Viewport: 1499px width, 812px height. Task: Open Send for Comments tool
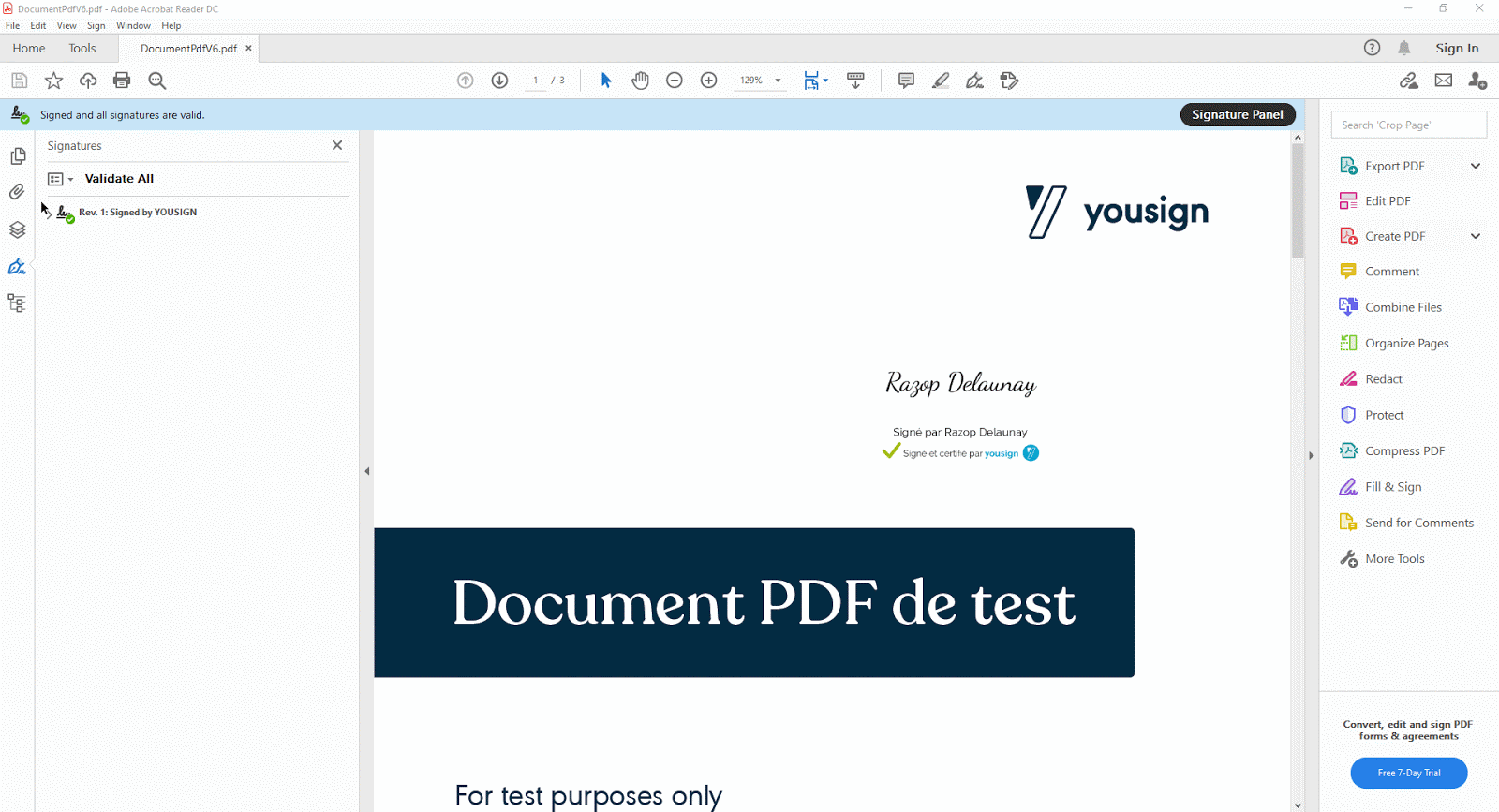pos(1406,523)
